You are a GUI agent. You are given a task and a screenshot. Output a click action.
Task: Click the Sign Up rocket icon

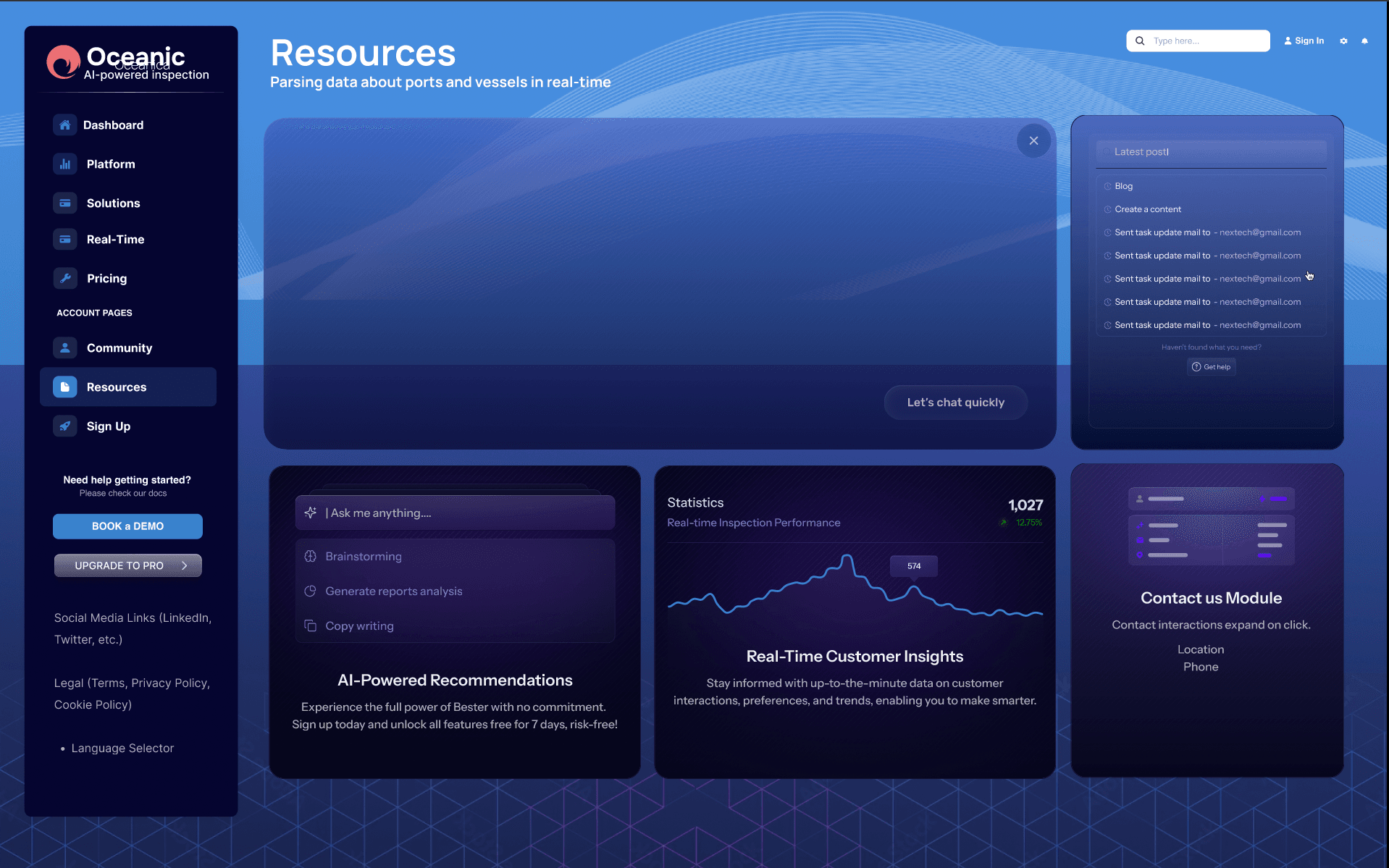(64, 426)
